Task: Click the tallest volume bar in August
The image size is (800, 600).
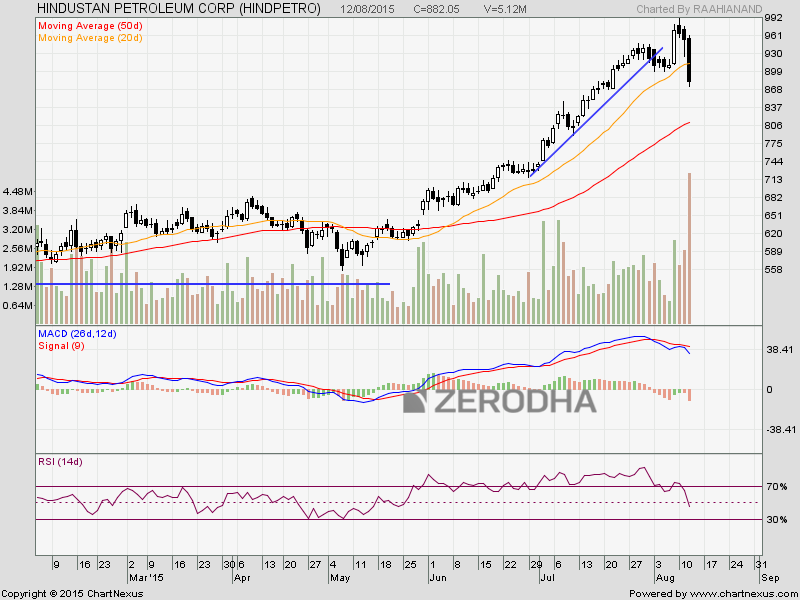Action: tap(689, 248)
